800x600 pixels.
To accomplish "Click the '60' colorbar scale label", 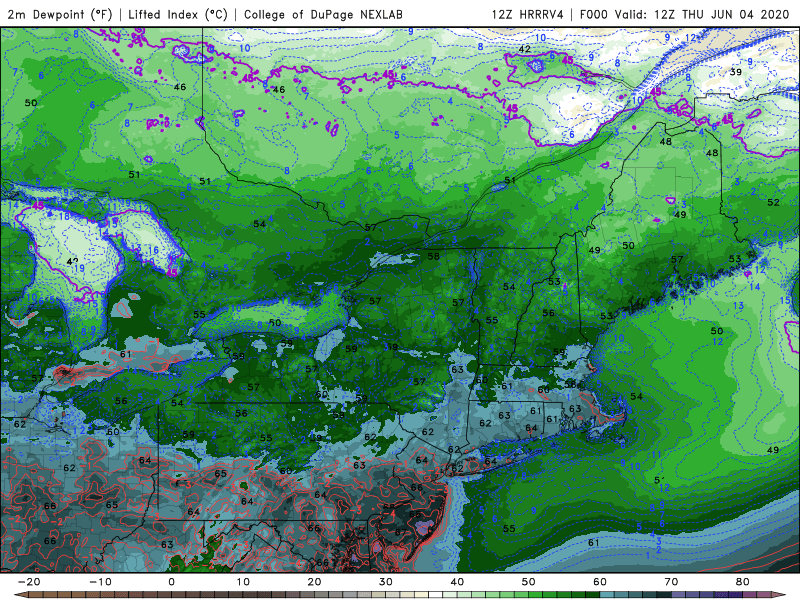I will pos(600,582).
